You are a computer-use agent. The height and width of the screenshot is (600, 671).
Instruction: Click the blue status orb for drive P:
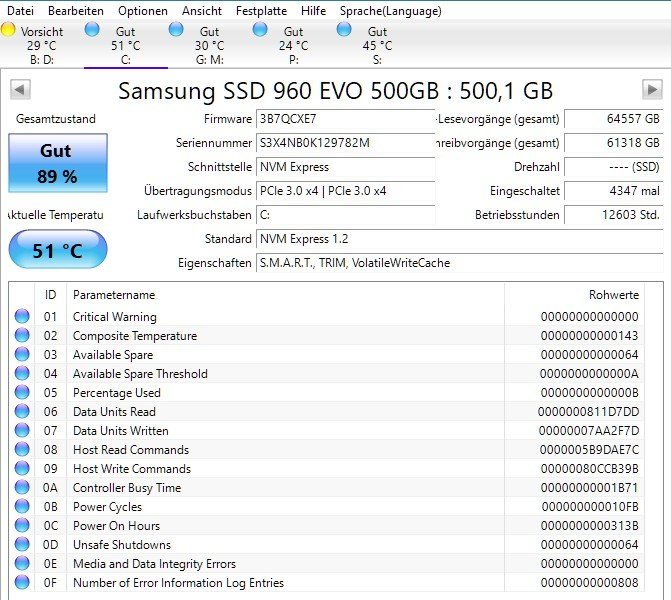coord(260,30)
